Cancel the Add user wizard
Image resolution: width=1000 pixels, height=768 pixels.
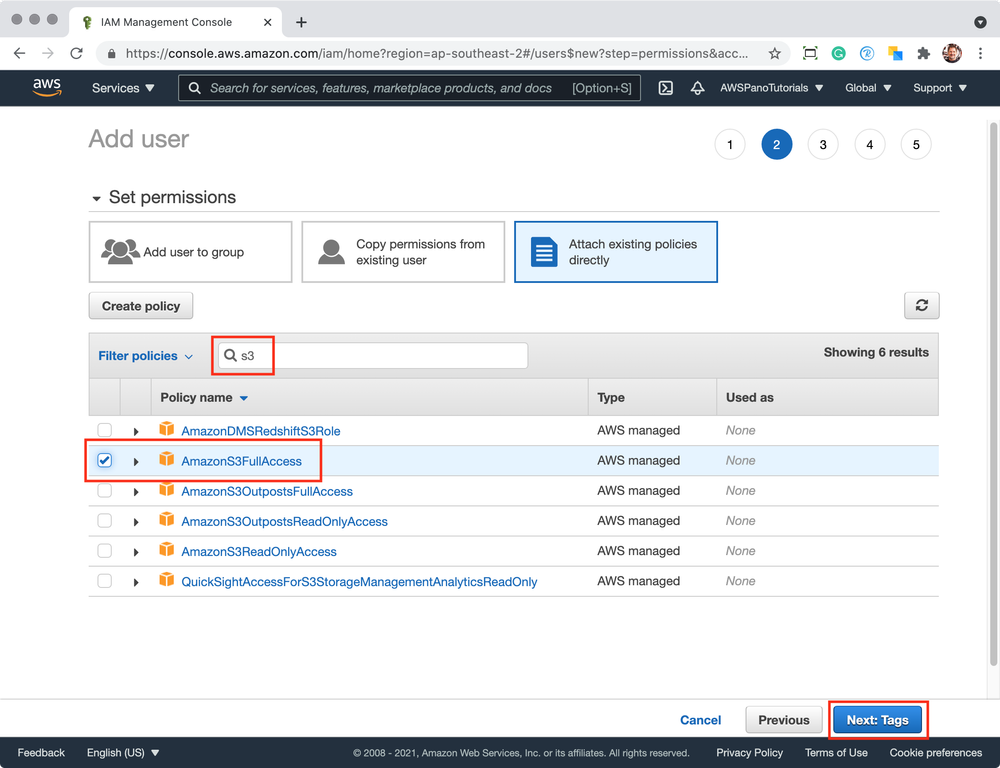point(700,720)
